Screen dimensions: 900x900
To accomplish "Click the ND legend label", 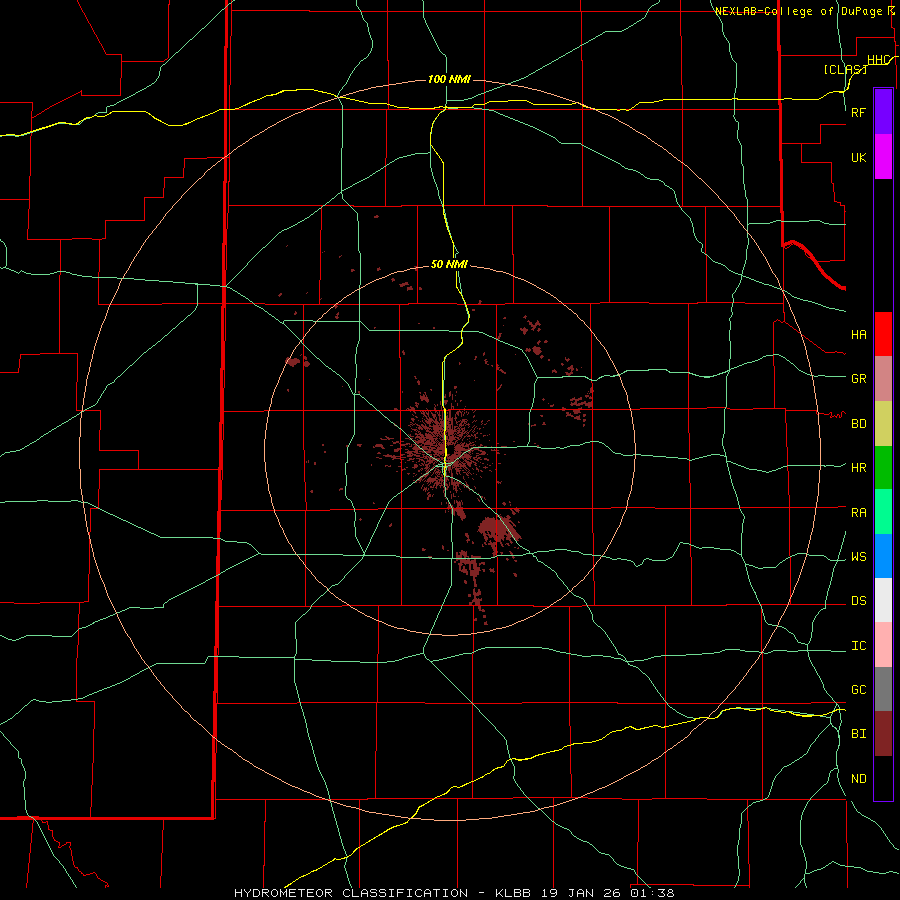I will (858, 779).
